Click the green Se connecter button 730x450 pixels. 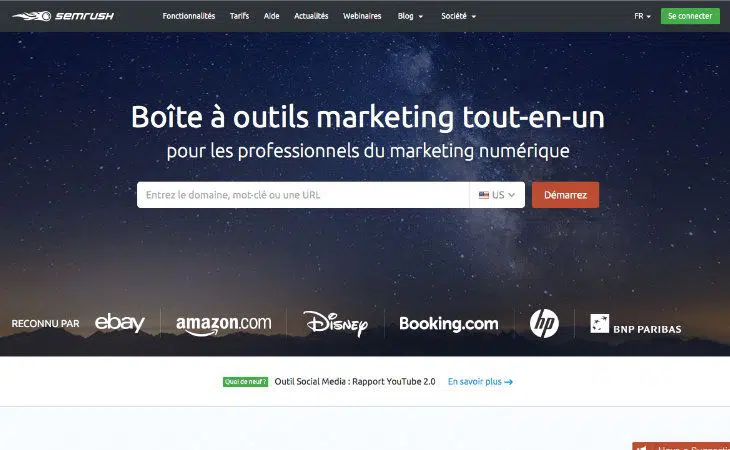tap(690, 16)
